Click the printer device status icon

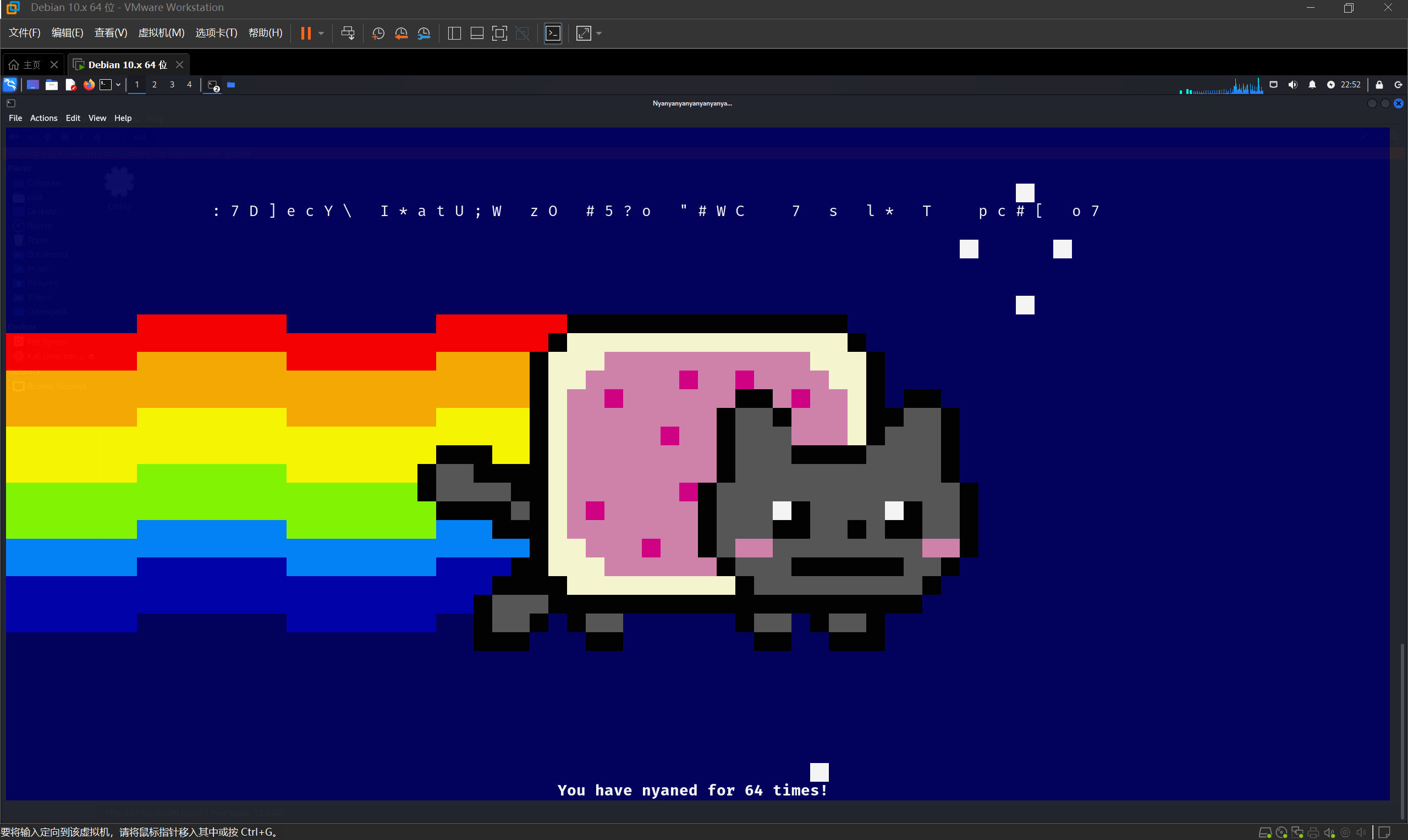(1313, 832)
